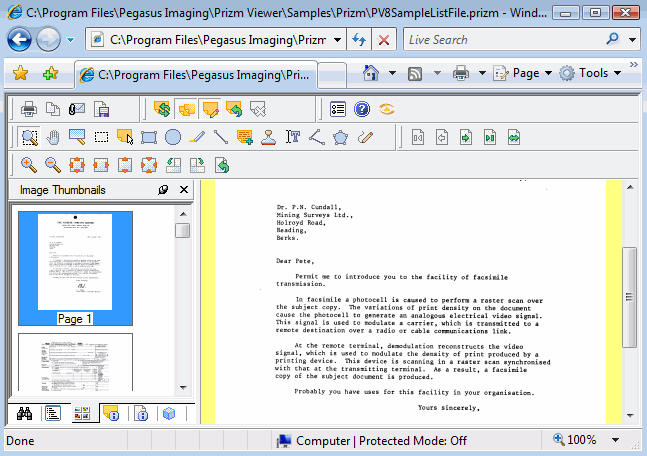The height and width of the screenshot is (456, 647).
Task: Toggle the Show Annotations sticky notes button
Action: pos(186,109)
